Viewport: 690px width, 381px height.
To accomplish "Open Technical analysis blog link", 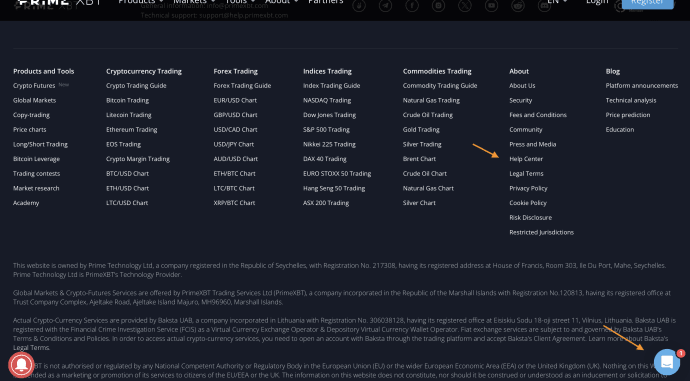I will [x=631, y=100].
